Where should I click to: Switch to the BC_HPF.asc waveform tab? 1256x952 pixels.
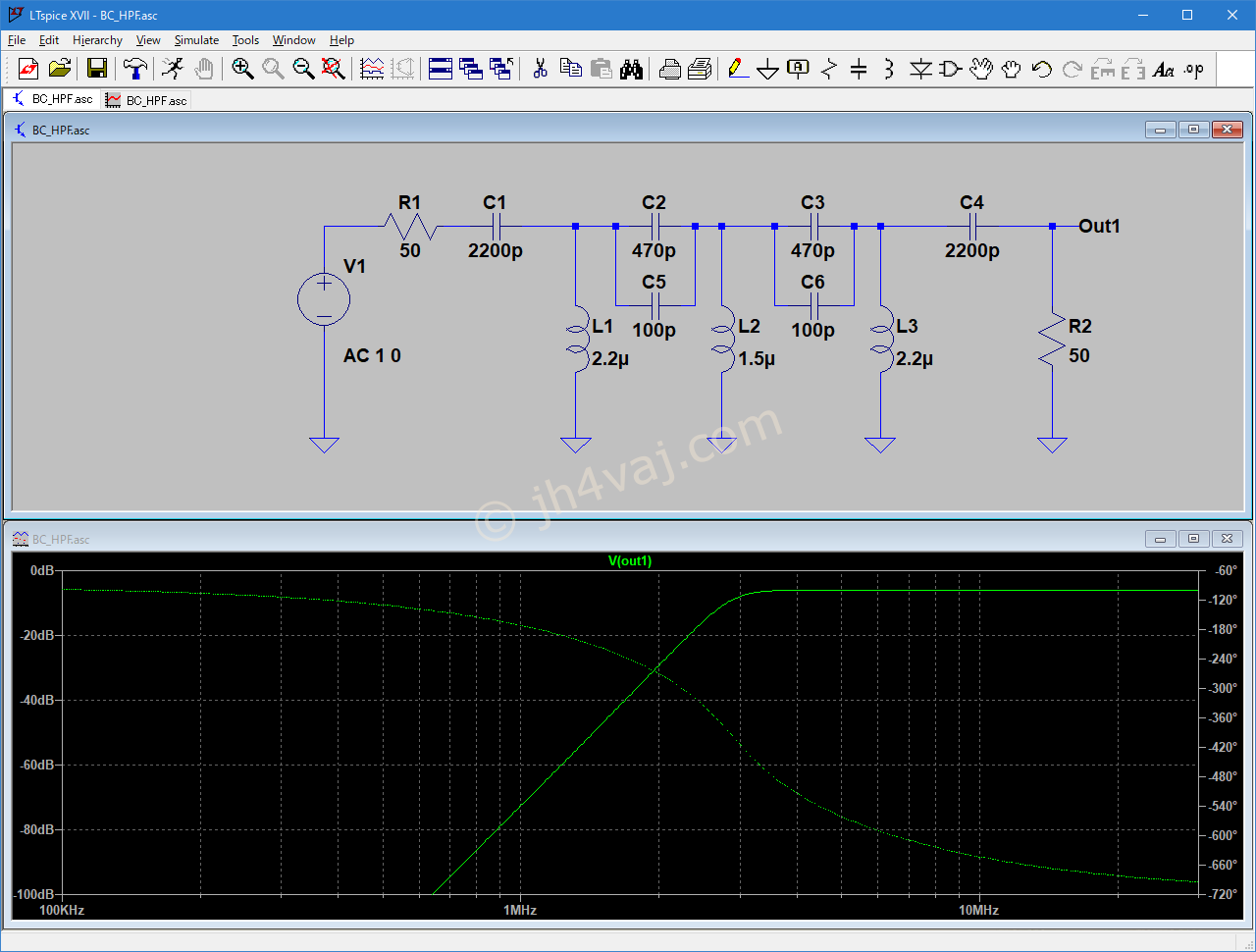click(146, 100)
